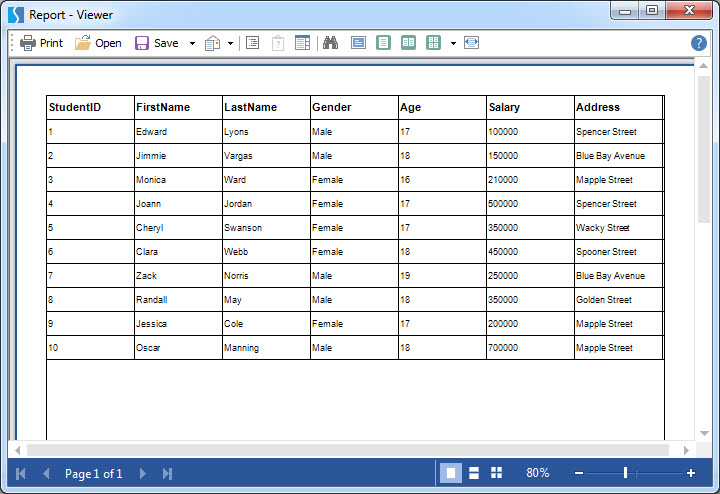Enable single page display mode
Image resolution: width=720 pixels, height=494 pixels.
tap(451, 473)
